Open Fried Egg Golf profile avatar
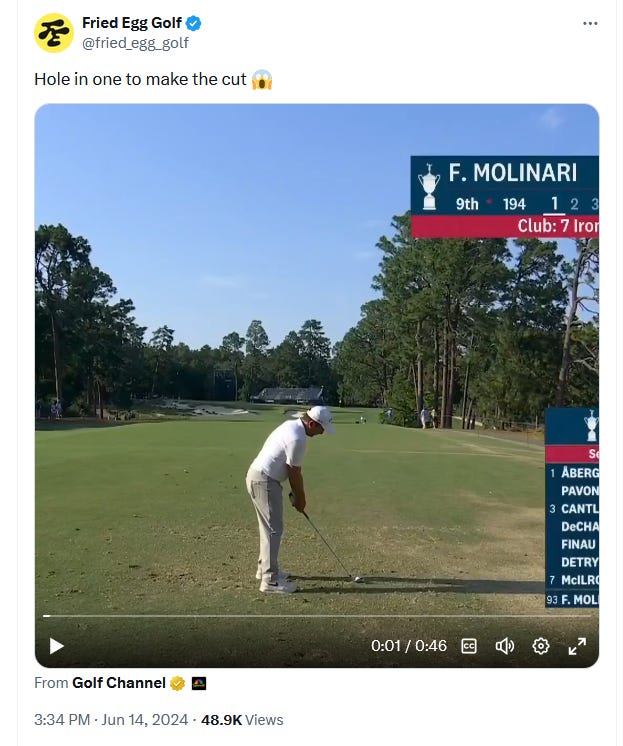Screen dimensions: 623x746 click(x=54, y=33)
